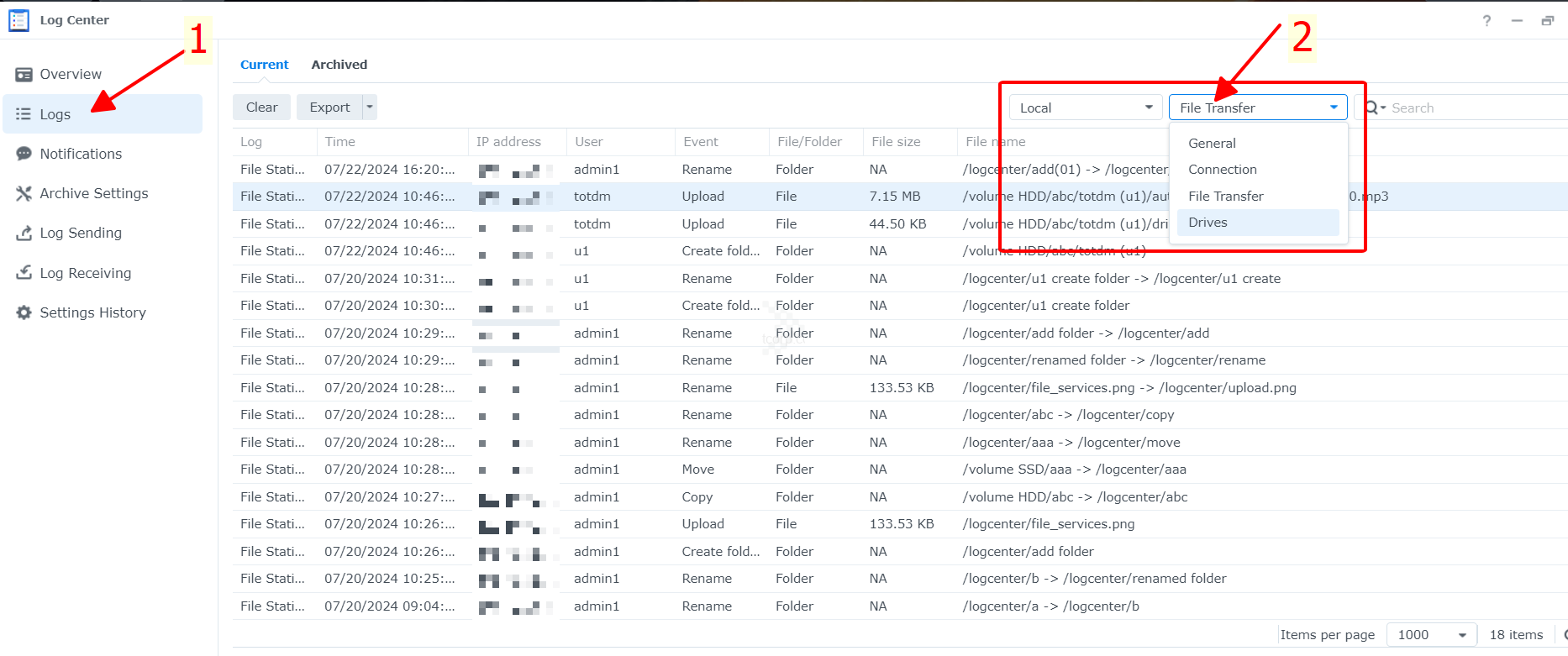
Task: Click the Log Receiving icon
Action: [x=24, y=273]
